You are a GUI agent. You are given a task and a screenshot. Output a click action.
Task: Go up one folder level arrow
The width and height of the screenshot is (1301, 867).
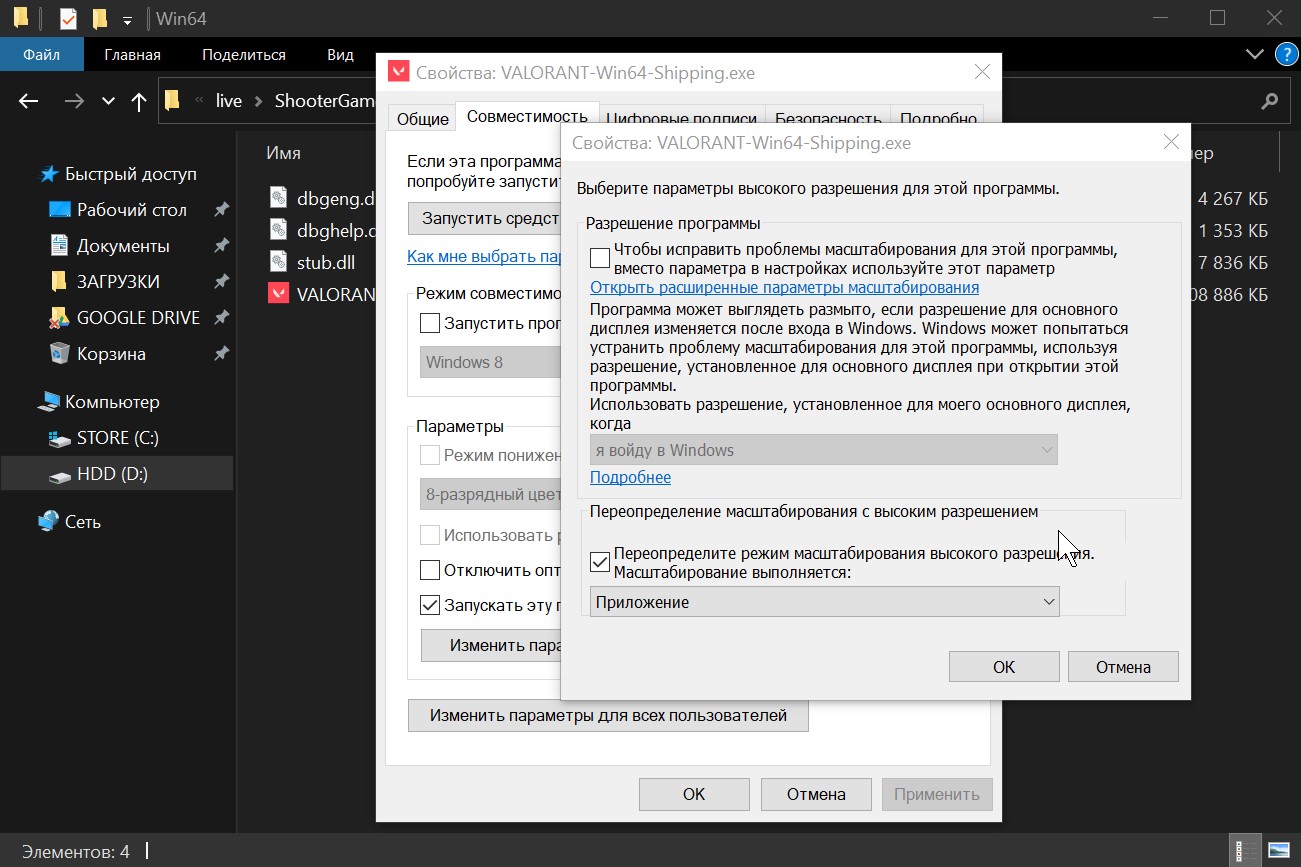(x=139, y=101)
